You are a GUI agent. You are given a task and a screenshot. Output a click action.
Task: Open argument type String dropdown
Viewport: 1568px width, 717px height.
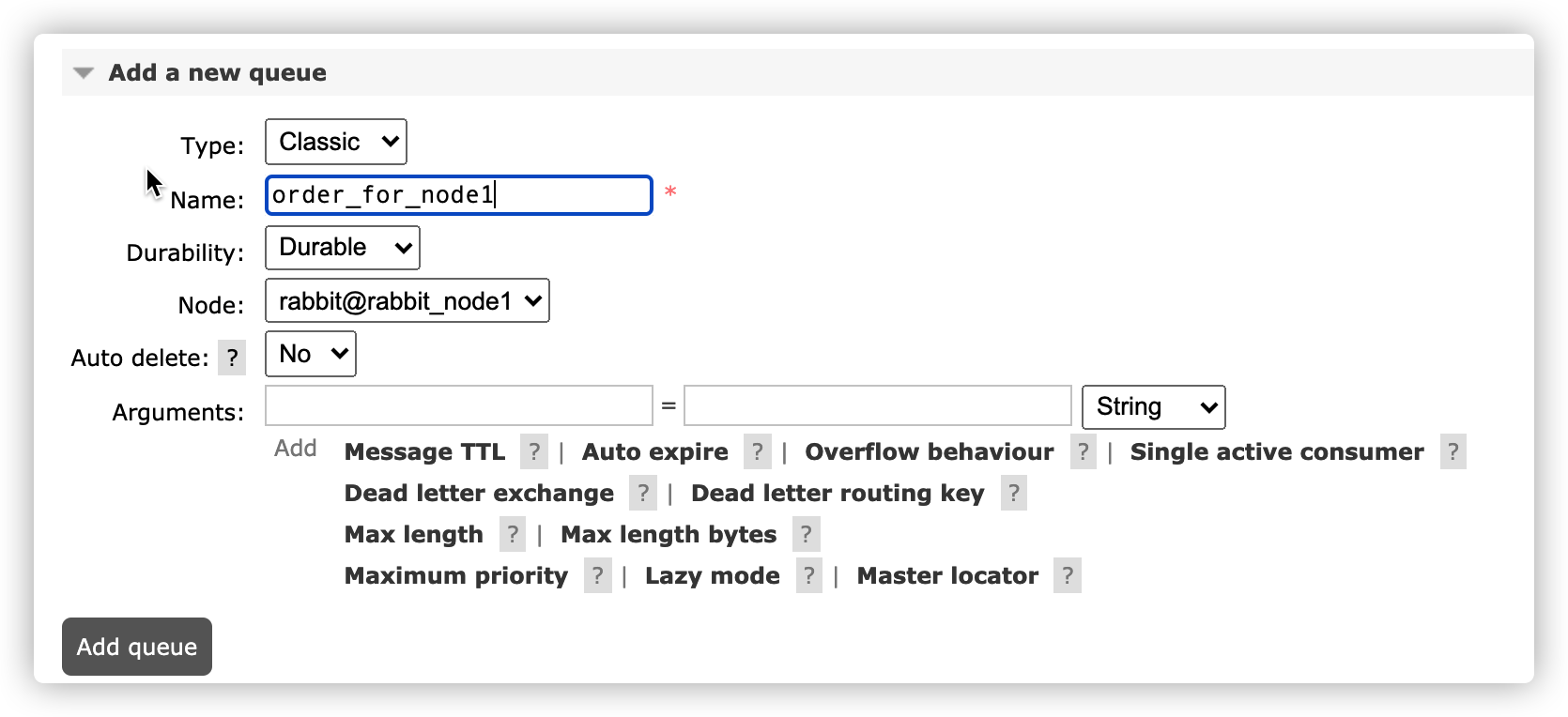1153,407
